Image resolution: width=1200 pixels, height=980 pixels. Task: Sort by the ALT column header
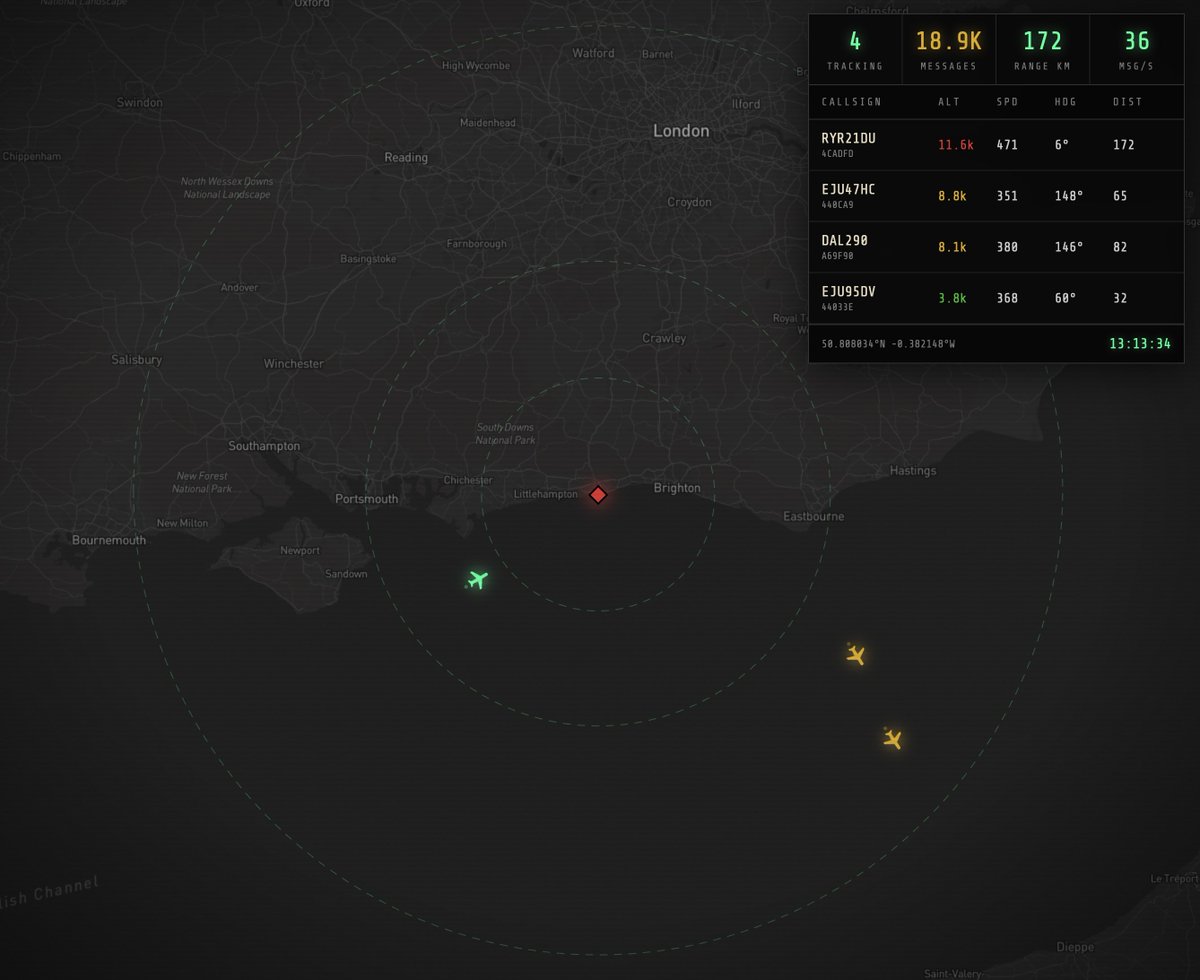click(949, 102)
